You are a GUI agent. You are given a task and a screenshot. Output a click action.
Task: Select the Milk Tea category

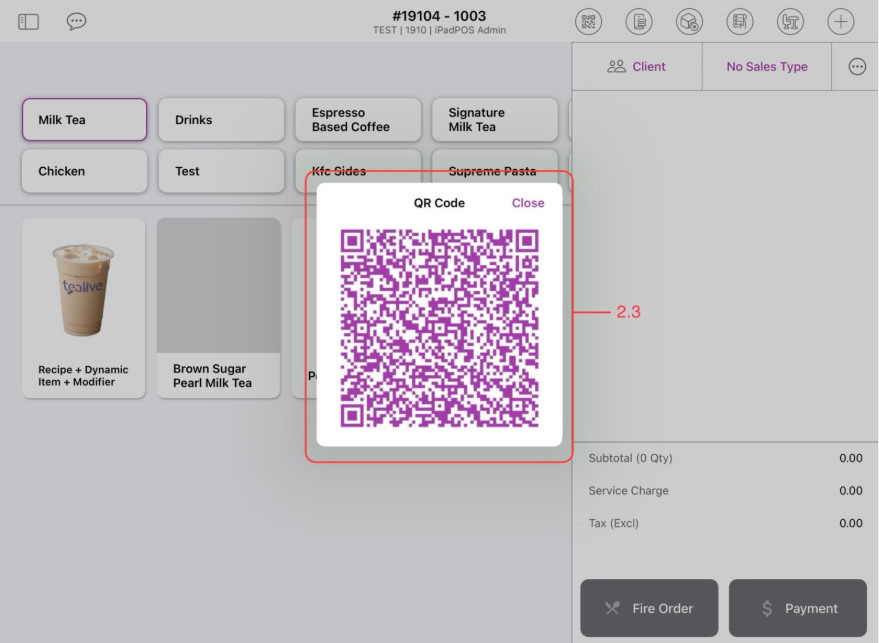84,119
